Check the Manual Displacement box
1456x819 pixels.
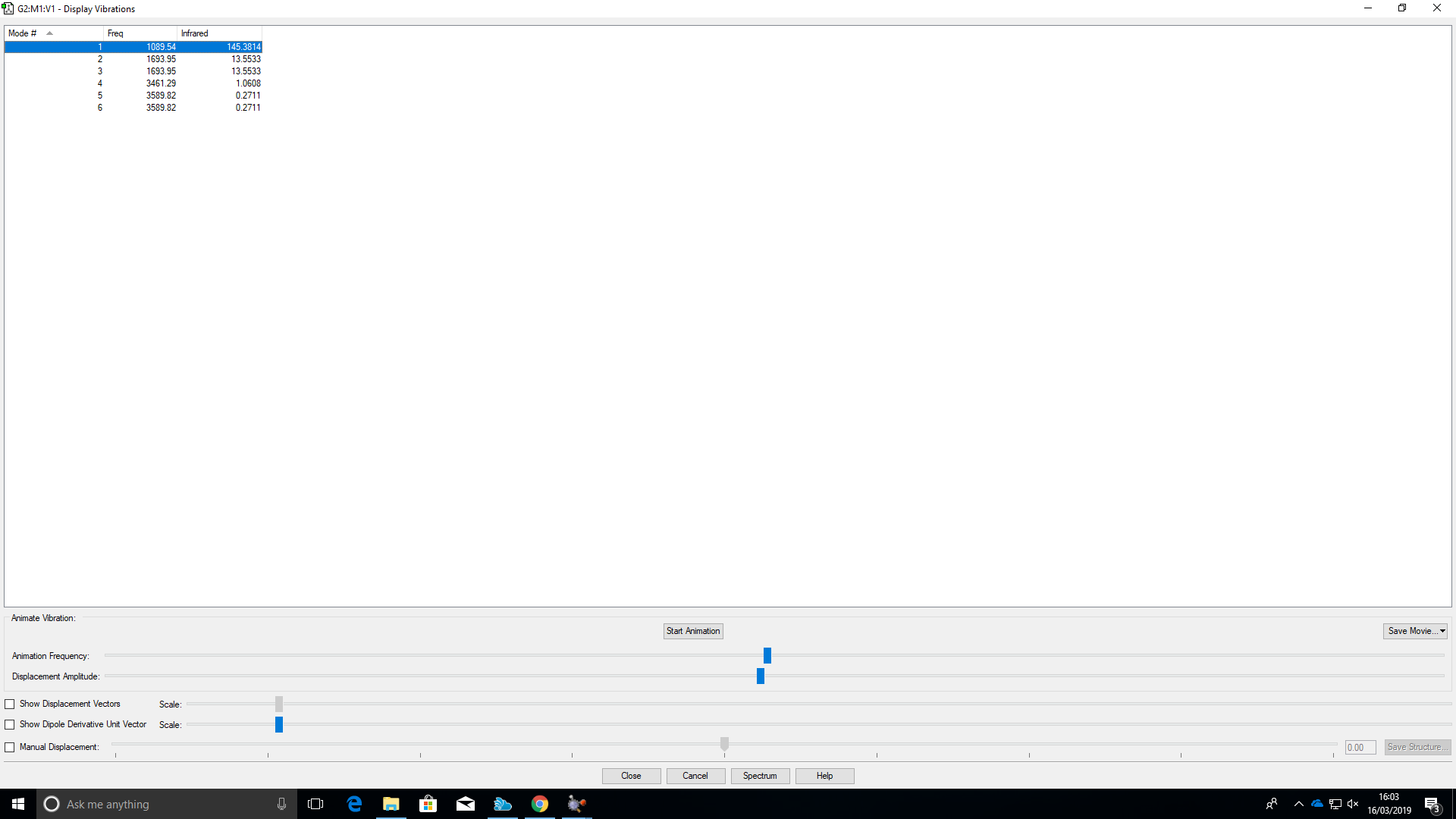(10, 748)
